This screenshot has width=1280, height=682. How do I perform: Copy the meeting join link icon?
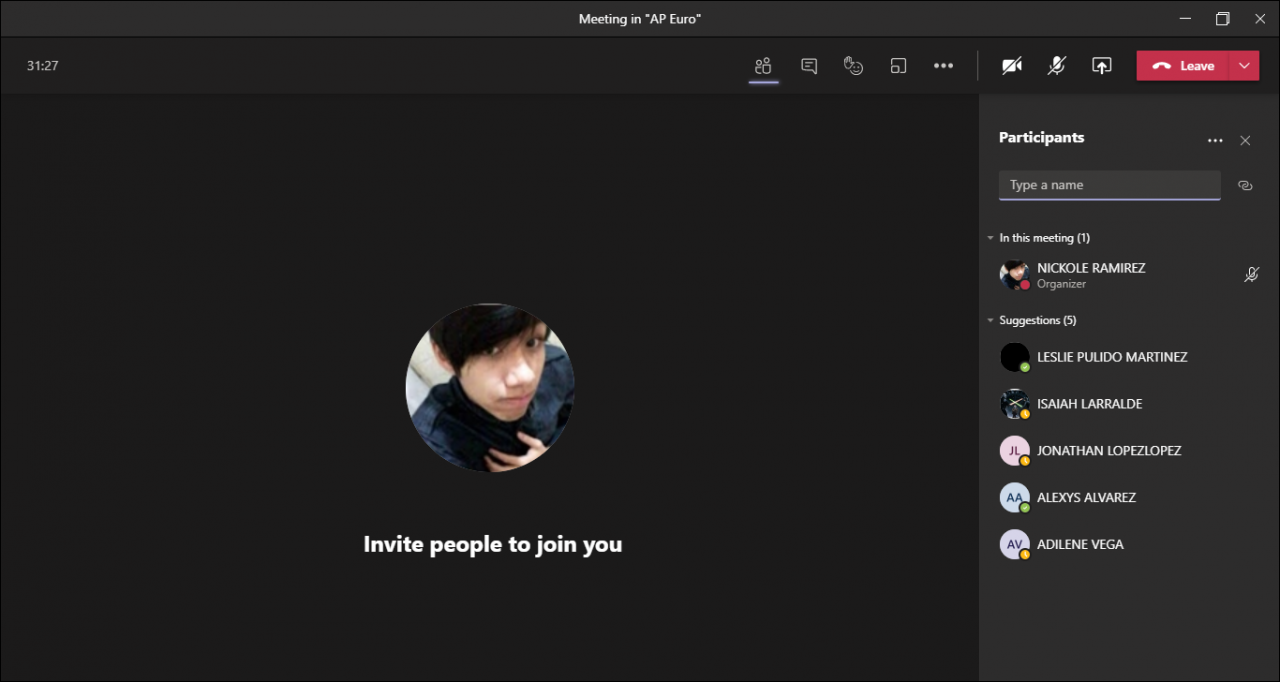point(1245,185)
